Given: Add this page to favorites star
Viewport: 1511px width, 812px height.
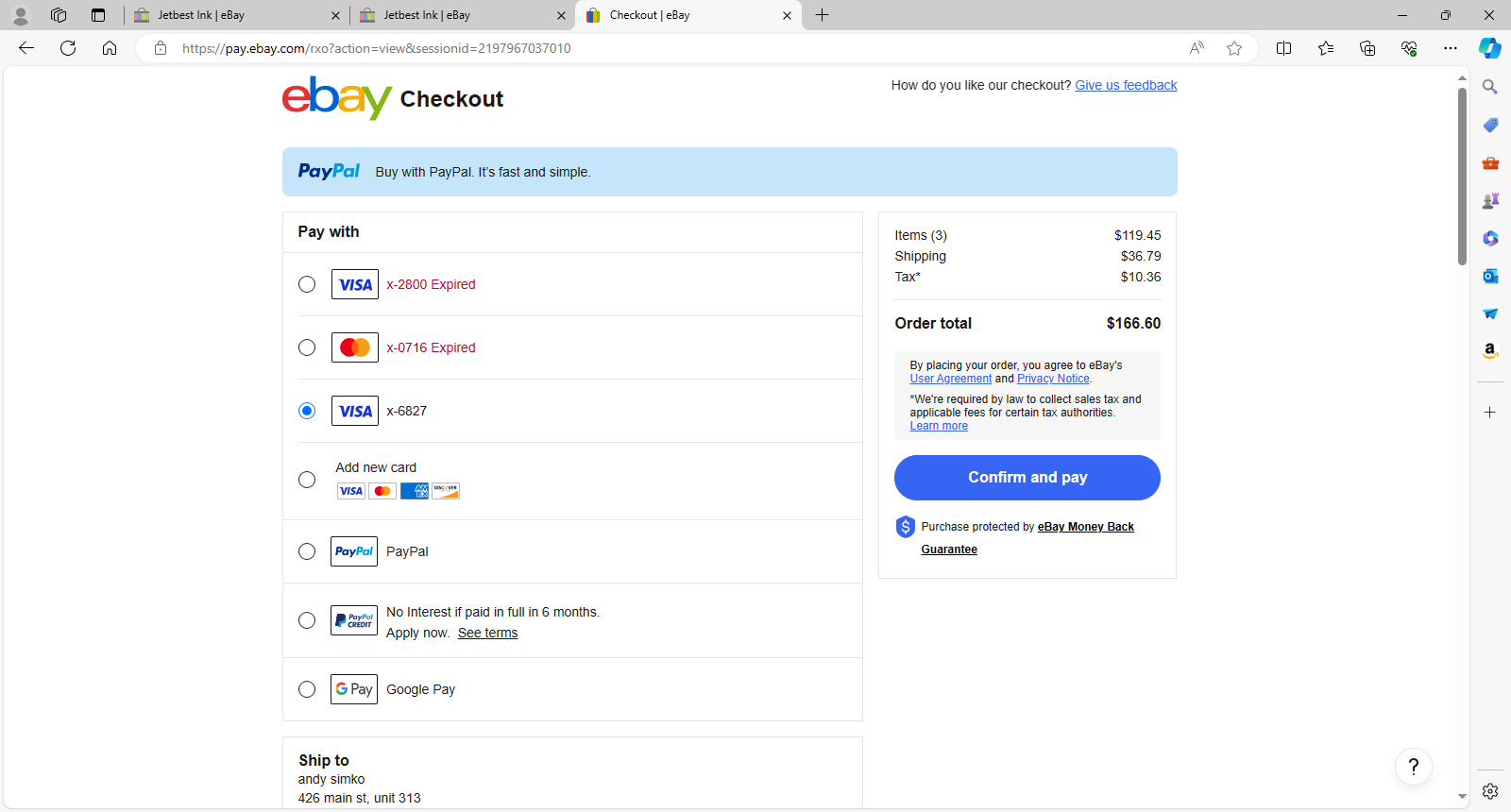Looking at the screenshot, I should coord(1234,48).
